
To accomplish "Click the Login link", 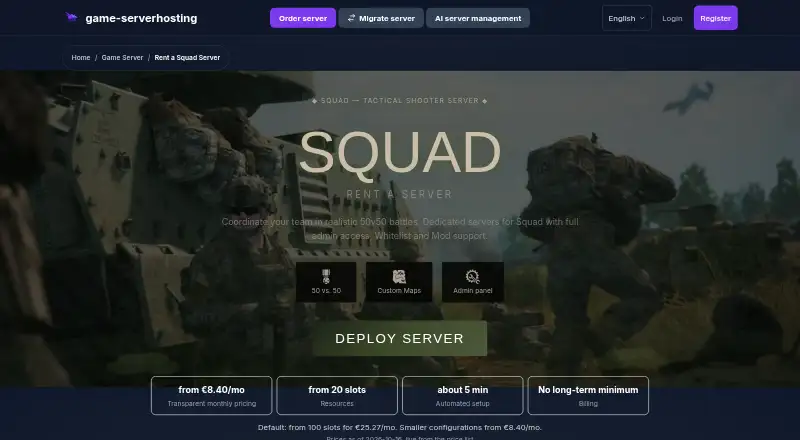I will coord(672,18).
